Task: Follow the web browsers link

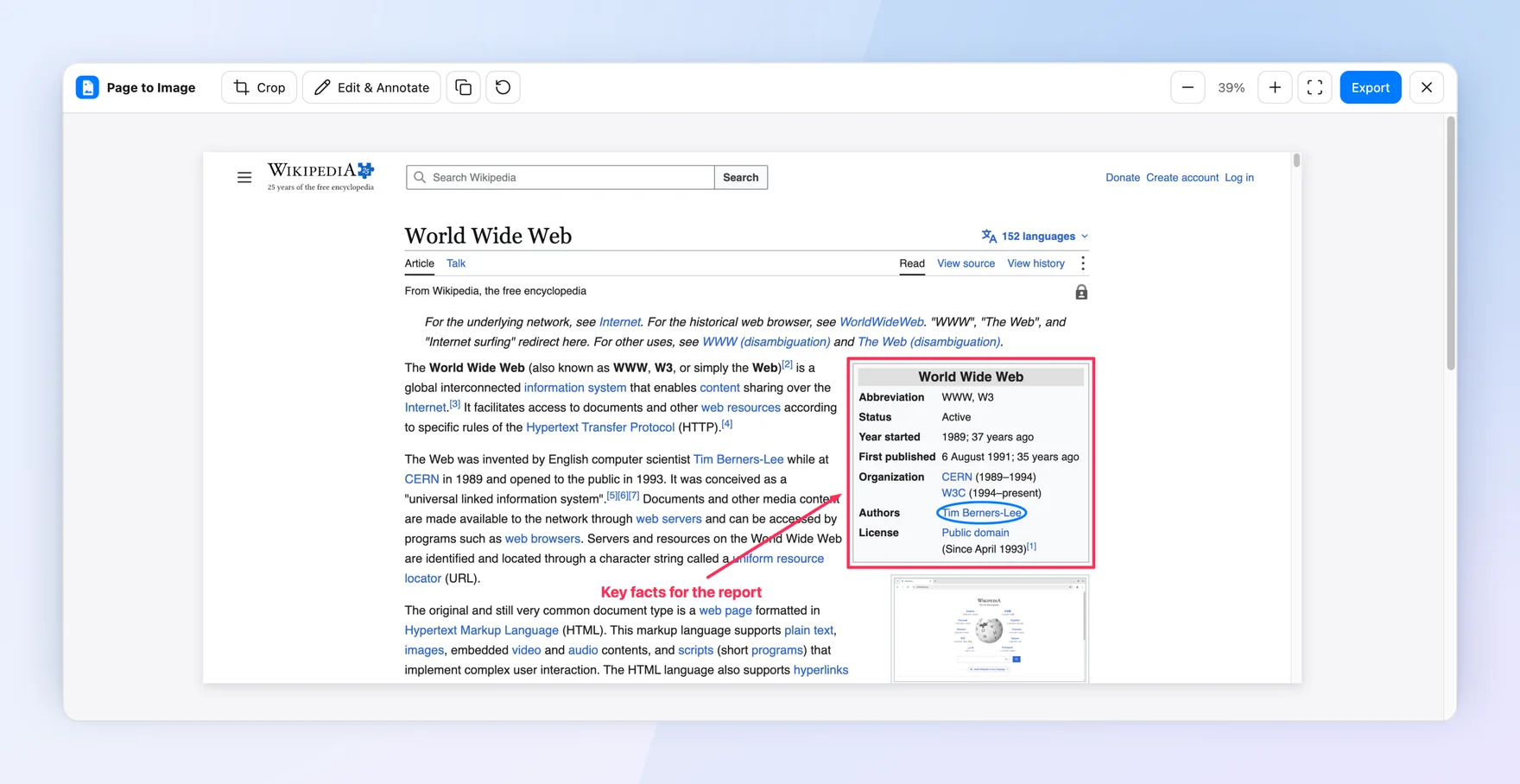Action: coord(542,539)
